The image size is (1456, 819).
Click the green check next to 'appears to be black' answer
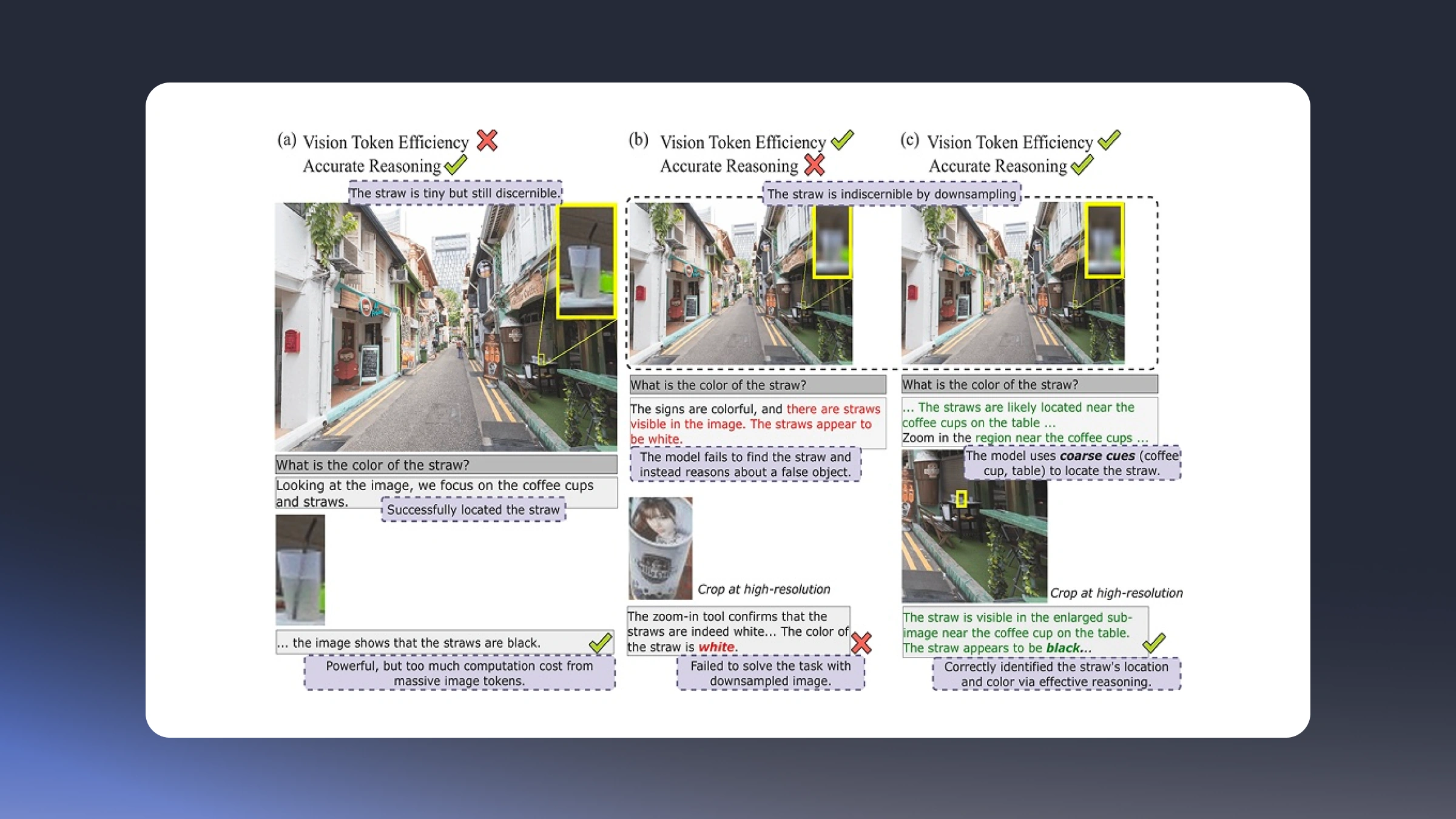(x=1154, y=643)
